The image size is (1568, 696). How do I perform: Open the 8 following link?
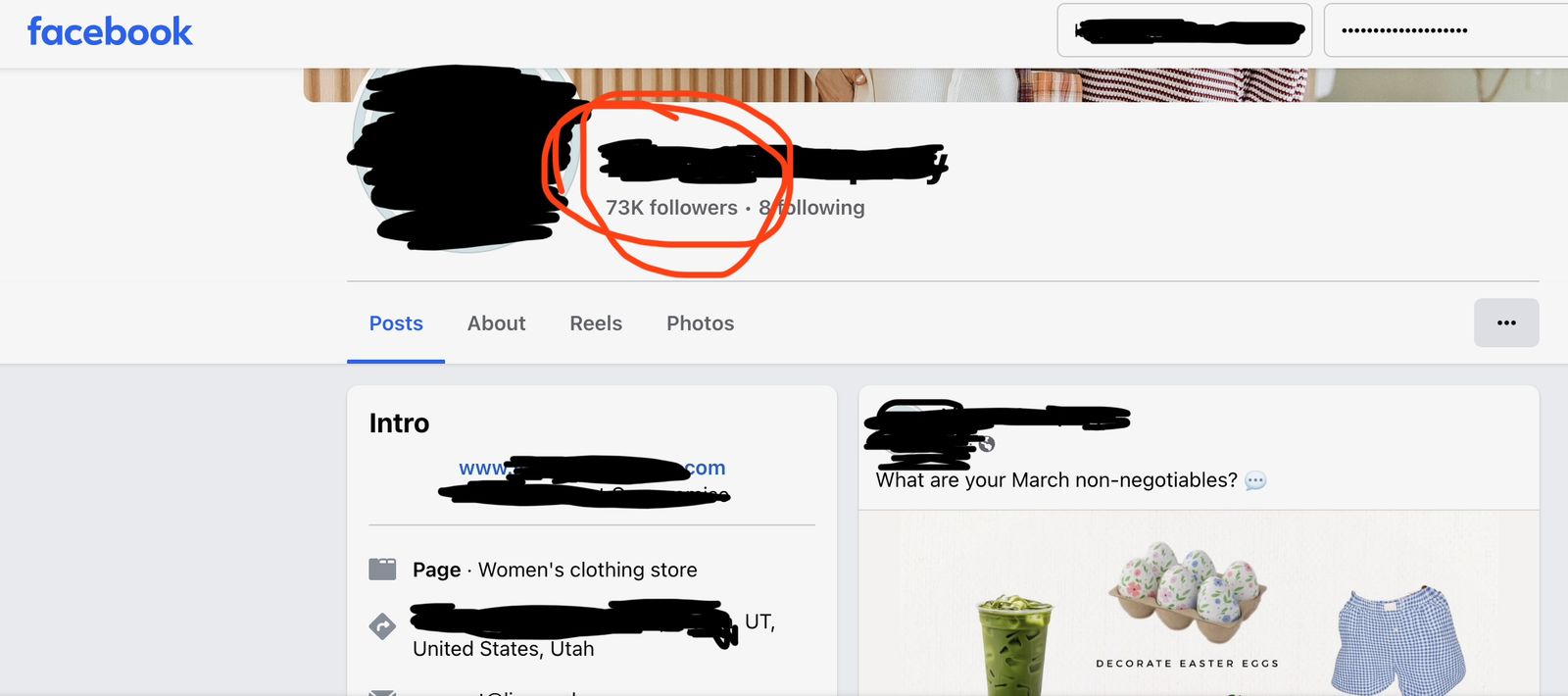[x=811, y=208]
